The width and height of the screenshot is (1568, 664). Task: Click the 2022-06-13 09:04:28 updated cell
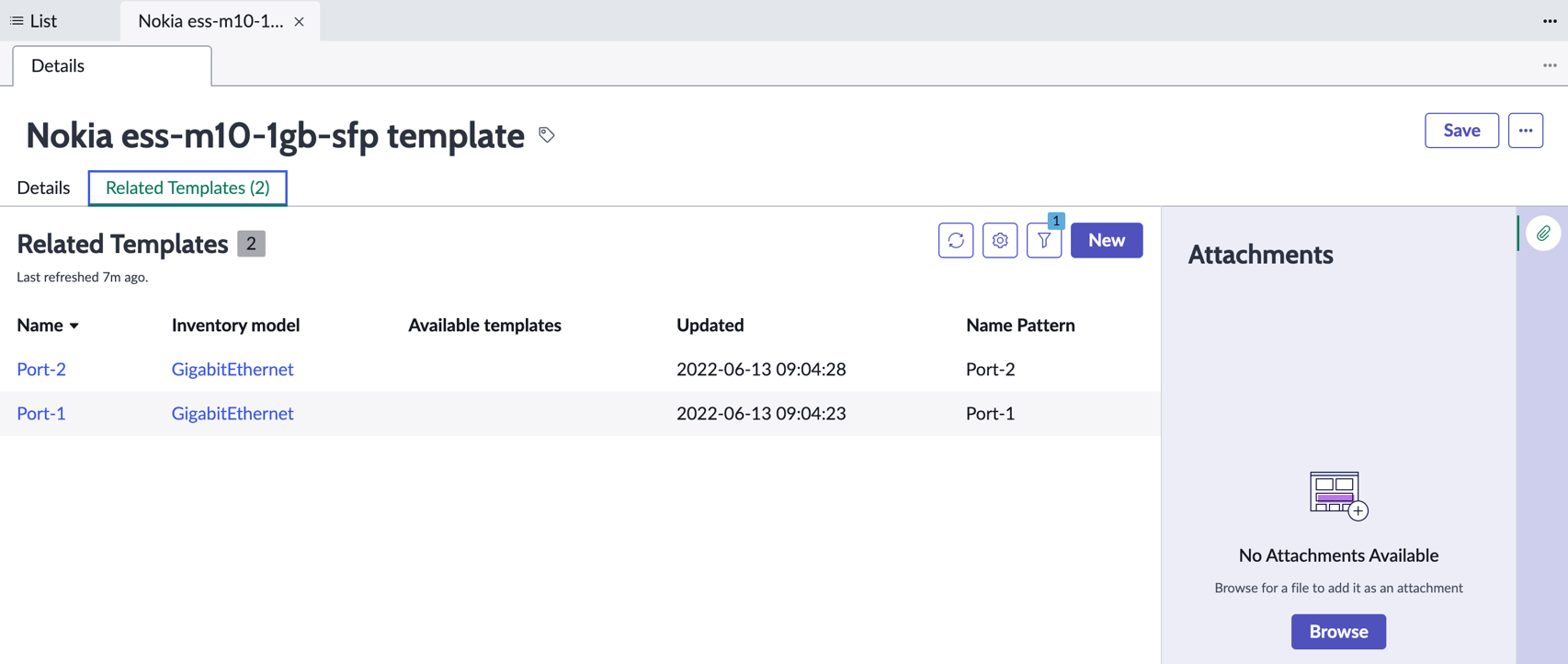(x=761, y=369)
